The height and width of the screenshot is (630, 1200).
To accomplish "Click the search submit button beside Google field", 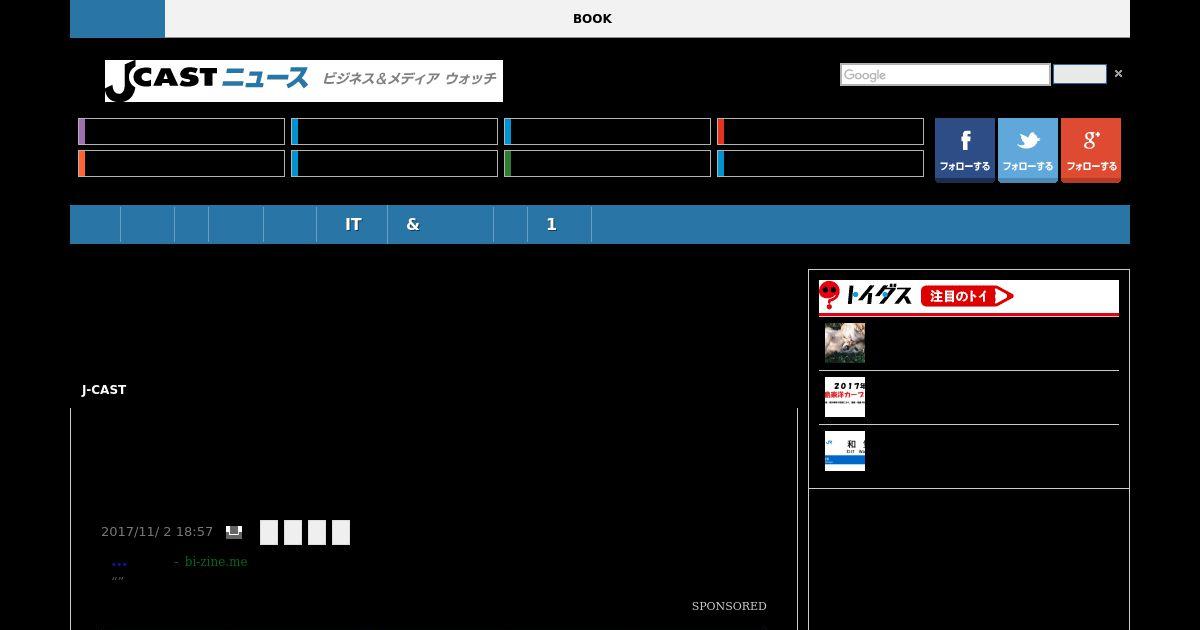I will (x=1080, y=75).
